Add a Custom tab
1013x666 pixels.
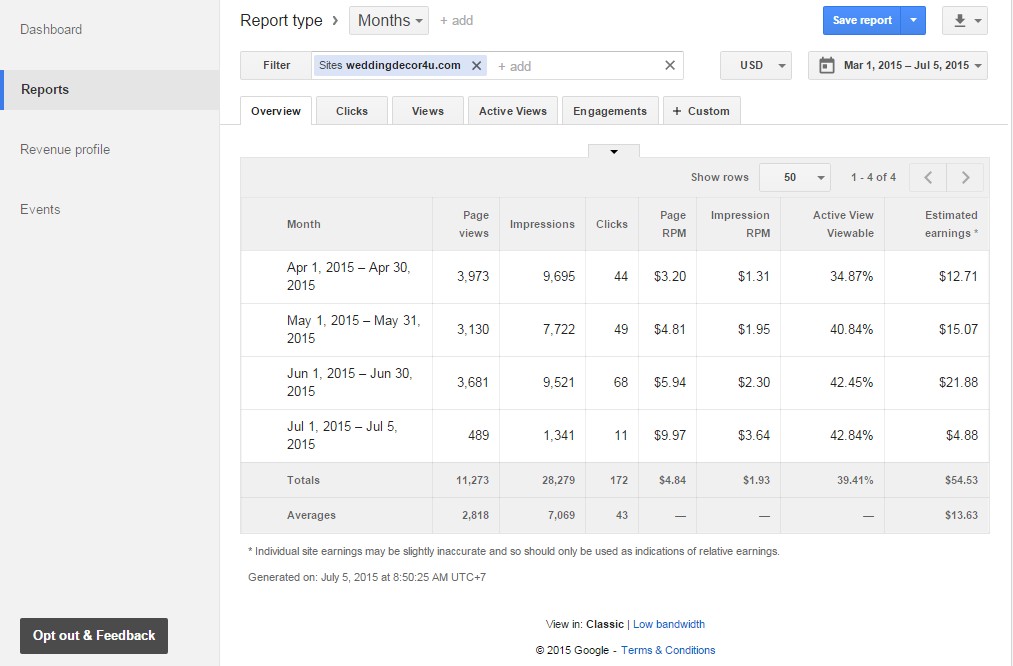pos(702,111)
